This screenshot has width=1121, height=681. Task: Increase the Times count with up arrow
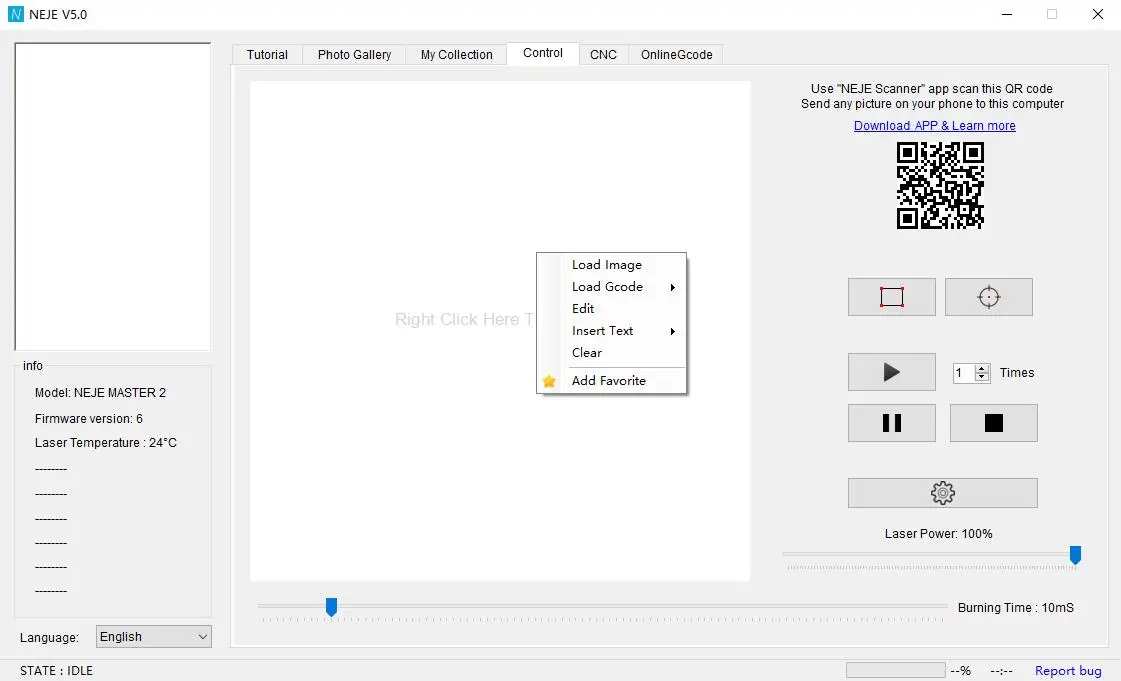tap(982, 369)
